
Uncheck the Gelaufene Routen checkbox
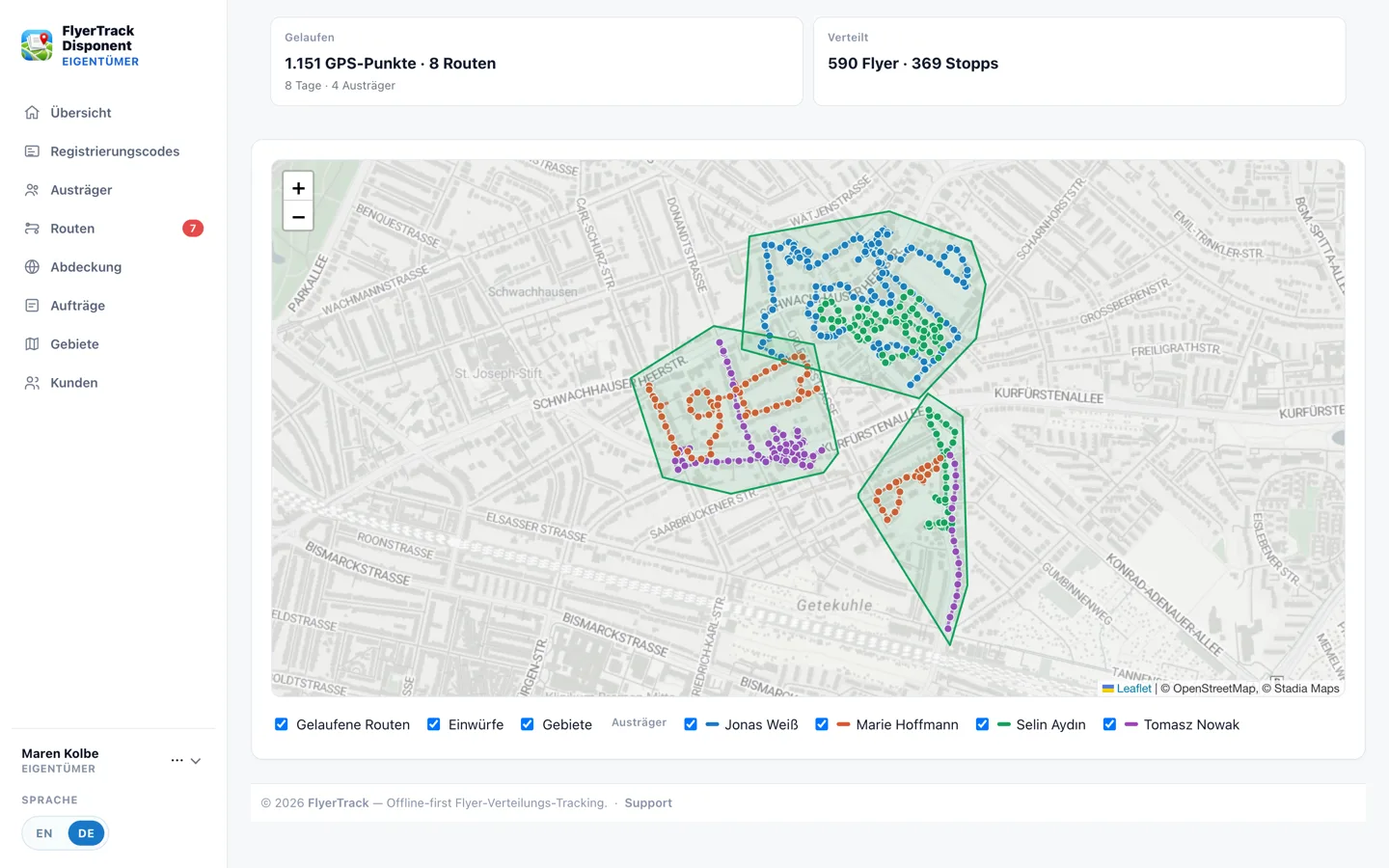tap(282, 724)
